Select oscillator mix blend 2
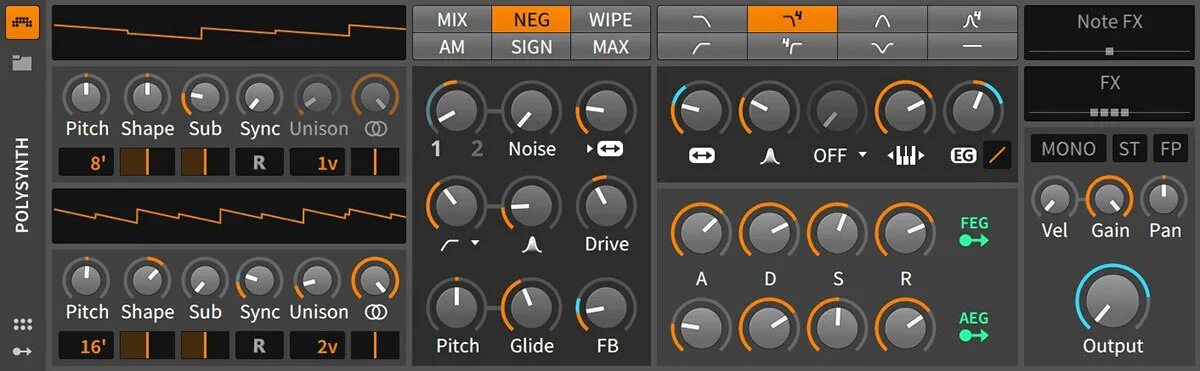 477,149
